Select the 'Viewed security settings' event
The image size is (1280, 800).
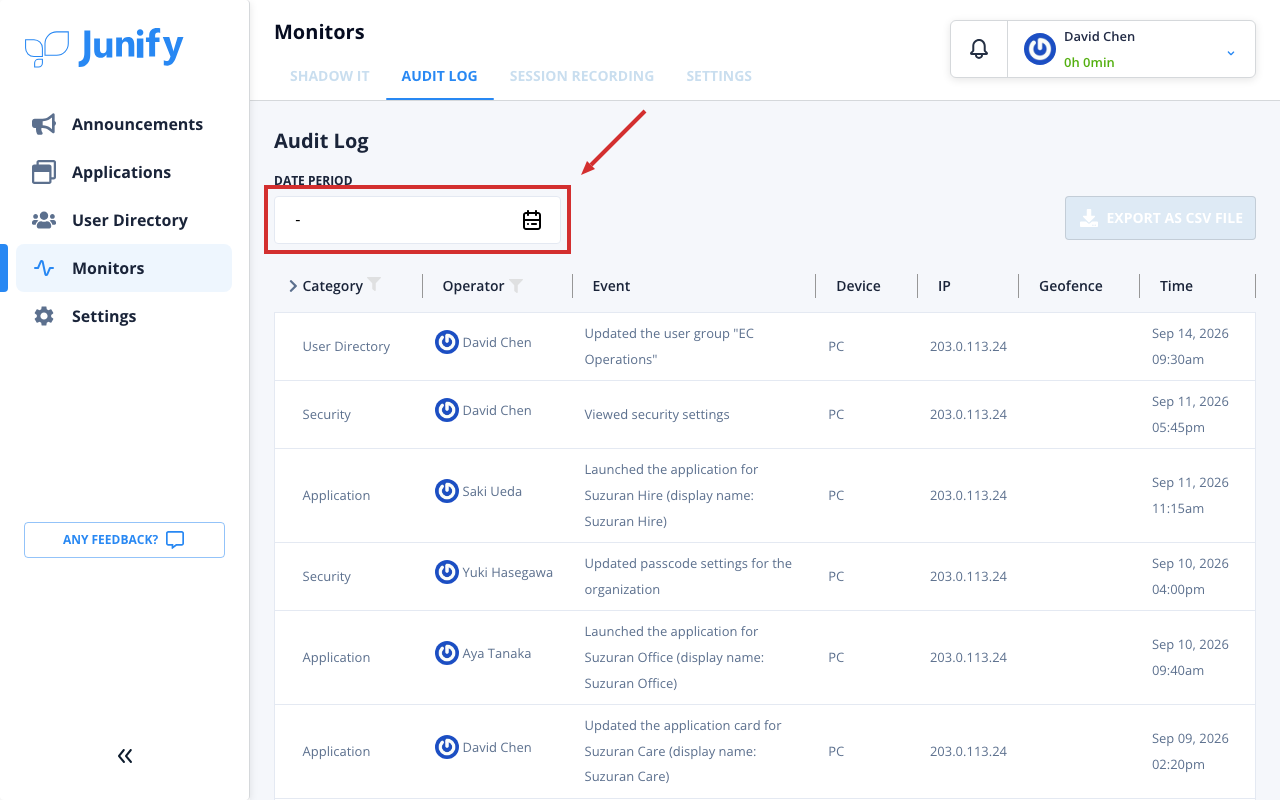pos(657,414)
